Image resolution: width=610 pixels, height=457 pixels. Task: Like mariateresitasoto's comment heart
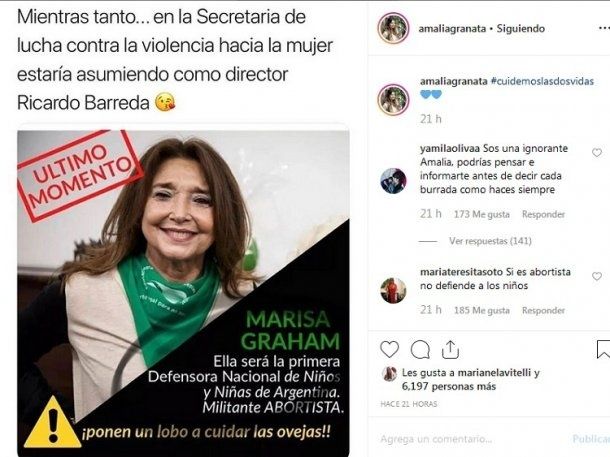(597, 276)
